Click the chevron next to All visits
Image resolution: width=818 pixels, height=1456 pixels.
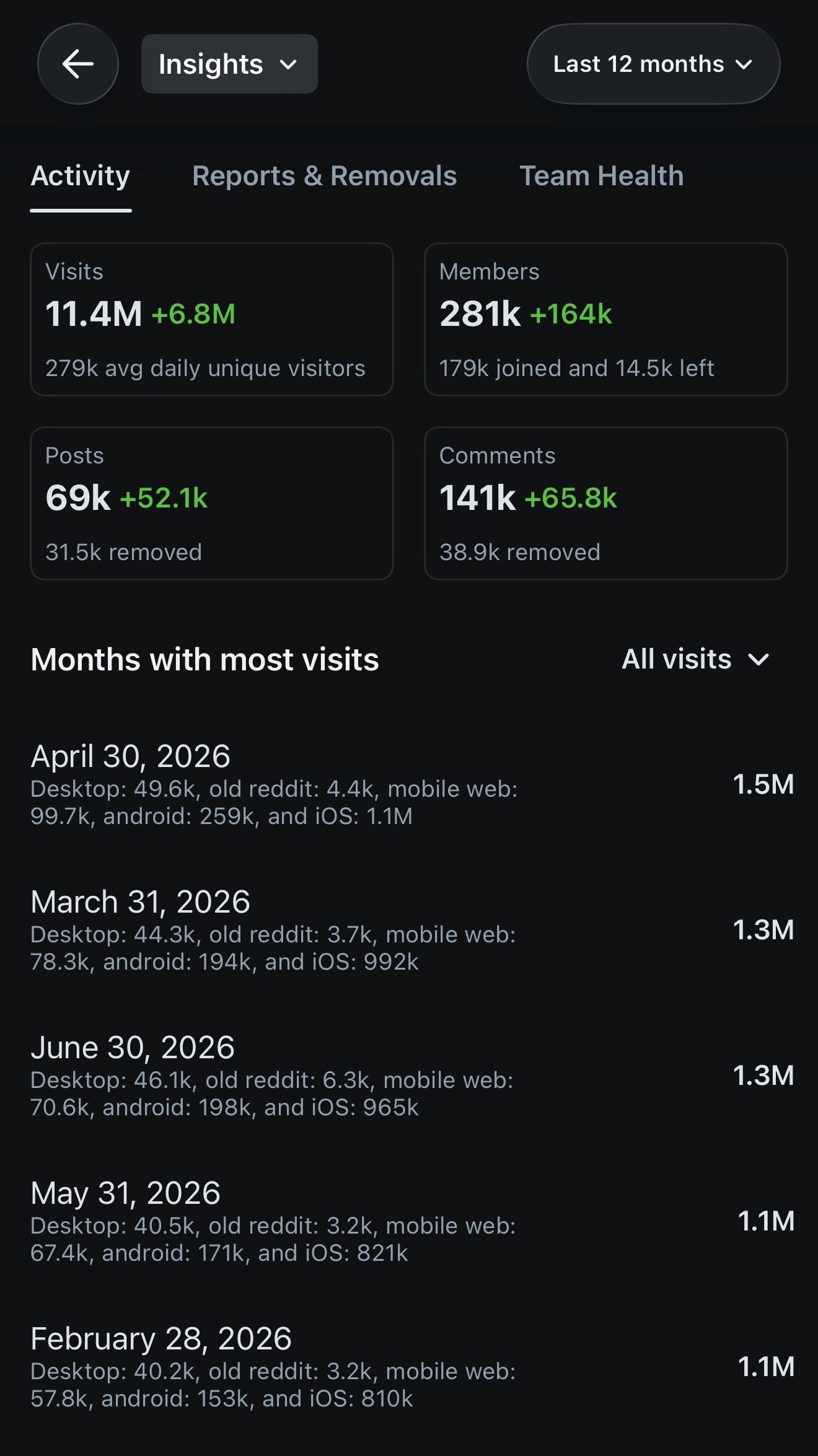tap(759, 660)
